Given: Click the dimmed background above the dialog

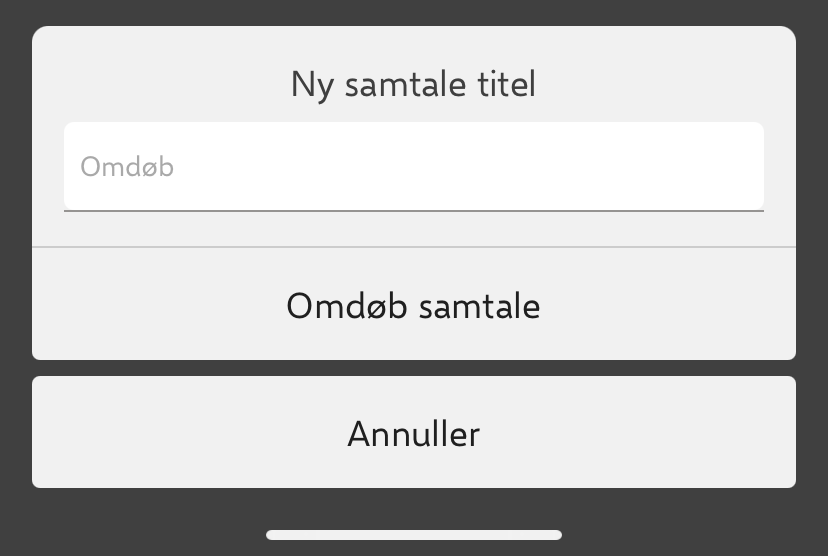Looking at the screenshot, I should pyautogui.click(x=414, y=12).
